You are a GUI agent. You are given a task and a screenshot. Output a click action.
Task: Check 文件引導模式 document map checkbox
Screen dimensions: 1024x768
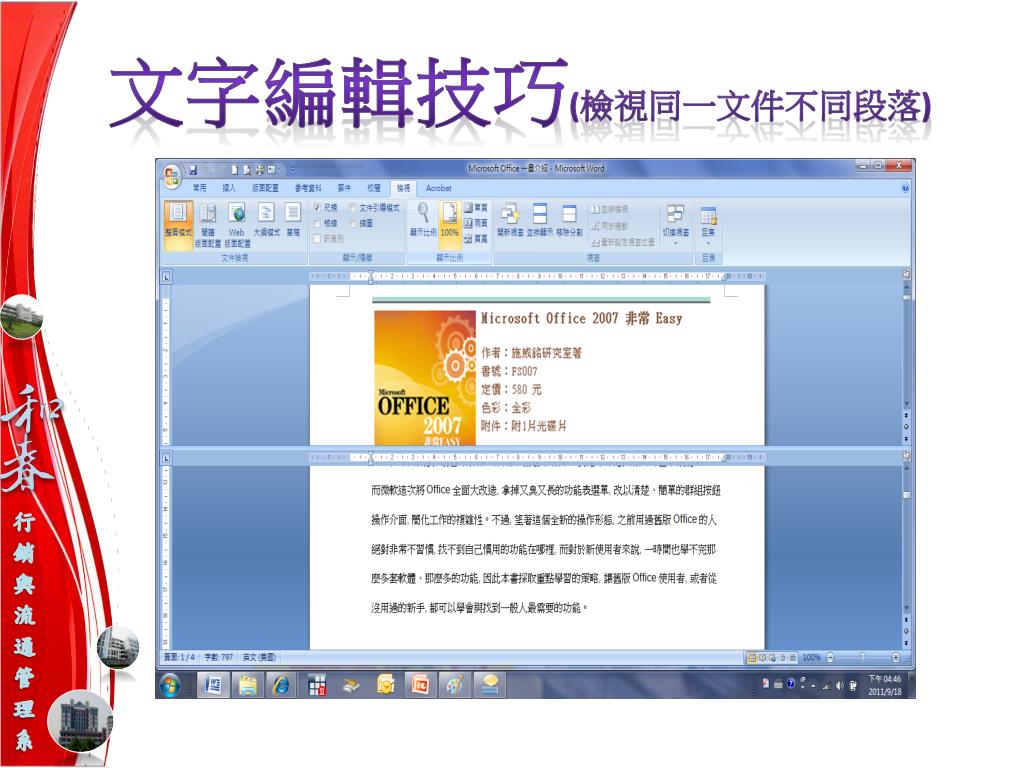point(353,208)
